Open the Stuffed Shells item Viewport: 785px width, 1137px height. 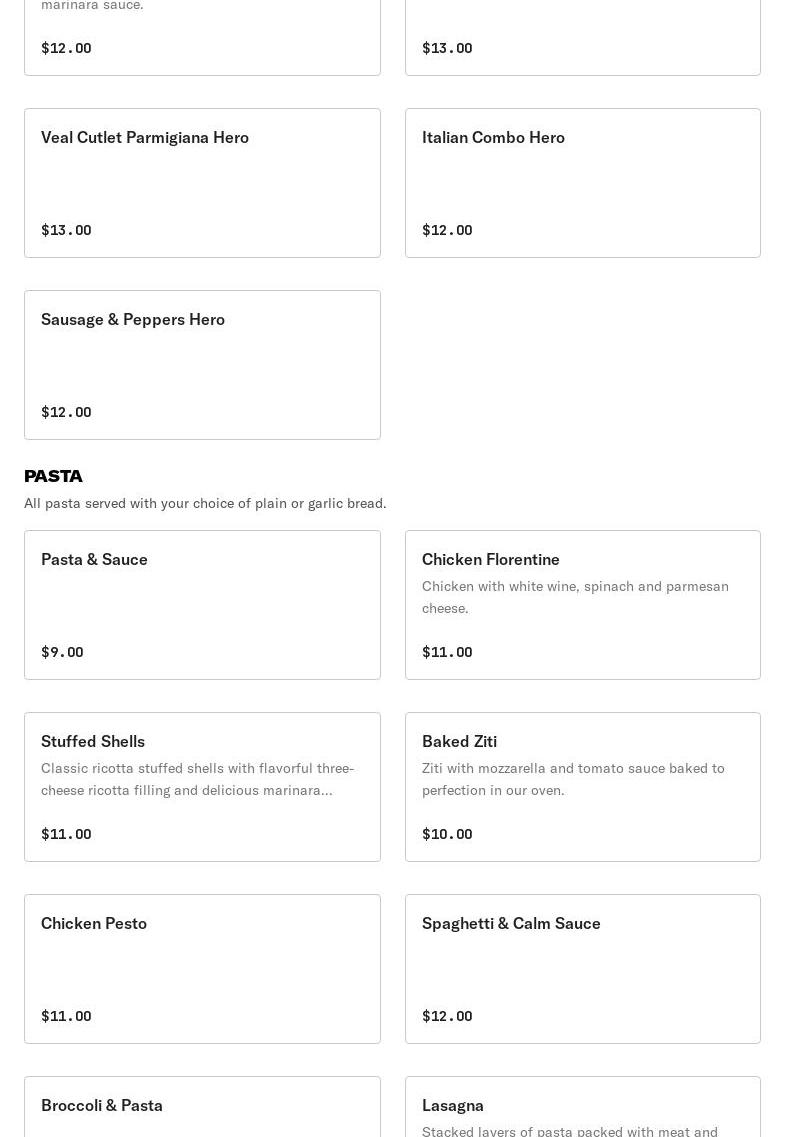pyautogui.click(x=202, y=787)
